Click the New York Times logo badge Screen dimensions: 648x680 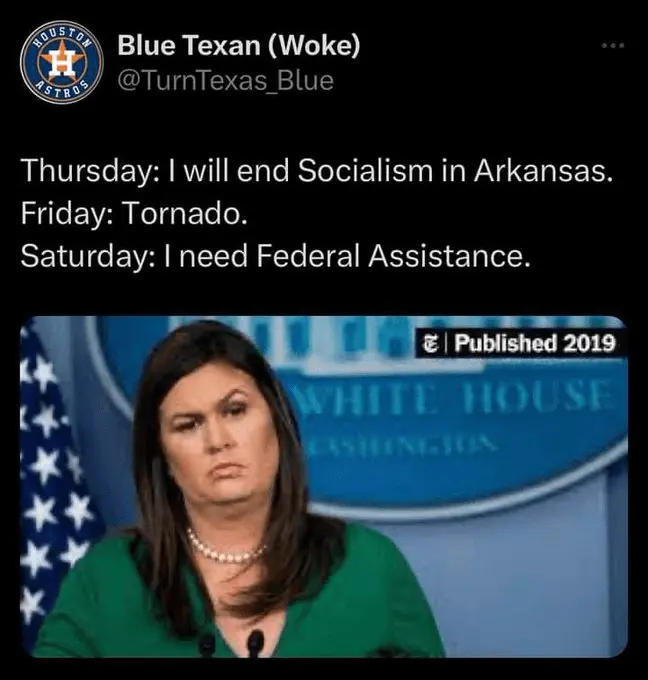point(429,343)
